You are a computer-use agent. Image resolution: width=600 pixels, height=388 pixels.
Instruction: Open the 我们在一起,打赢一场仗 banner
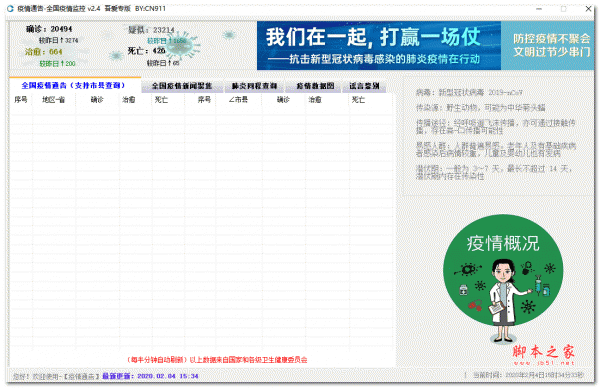coord(379,46)
